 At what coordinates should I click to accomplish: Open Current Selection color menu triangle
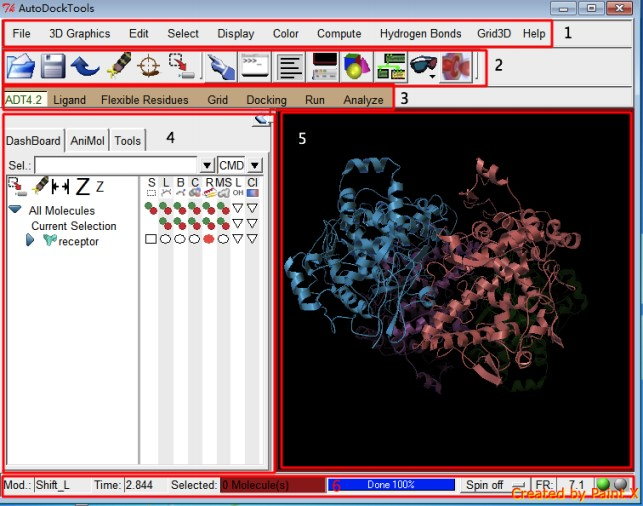tap(252, 223)
